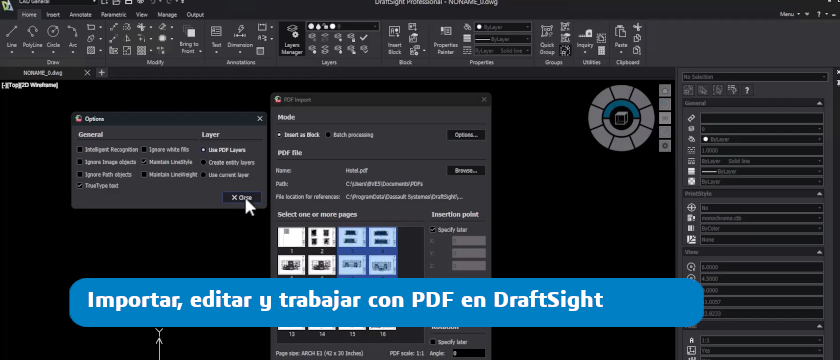Click the eraser icon in Modify
The image size is (840, 360).
(161, 27)
